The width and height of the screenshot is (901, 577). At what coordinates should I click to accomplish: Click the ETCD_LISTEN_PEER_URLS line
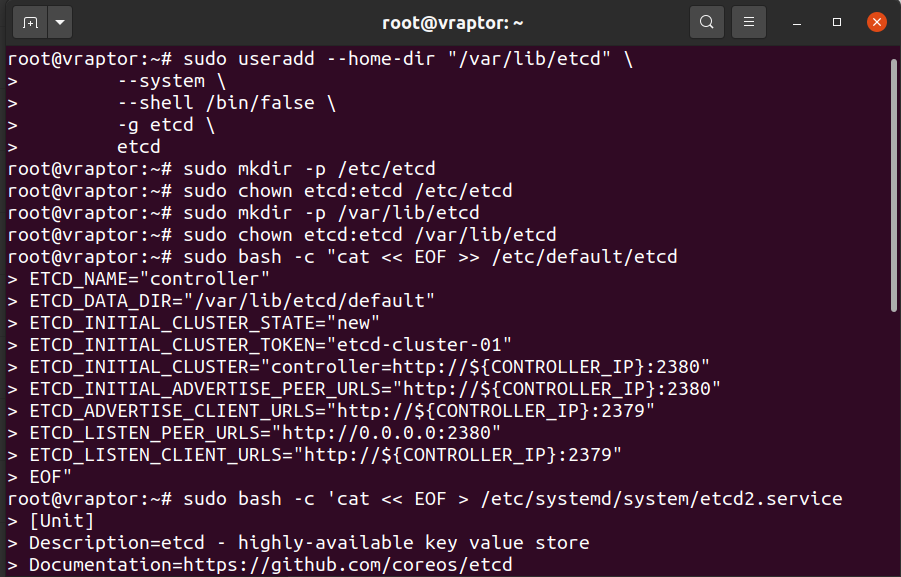265,433
